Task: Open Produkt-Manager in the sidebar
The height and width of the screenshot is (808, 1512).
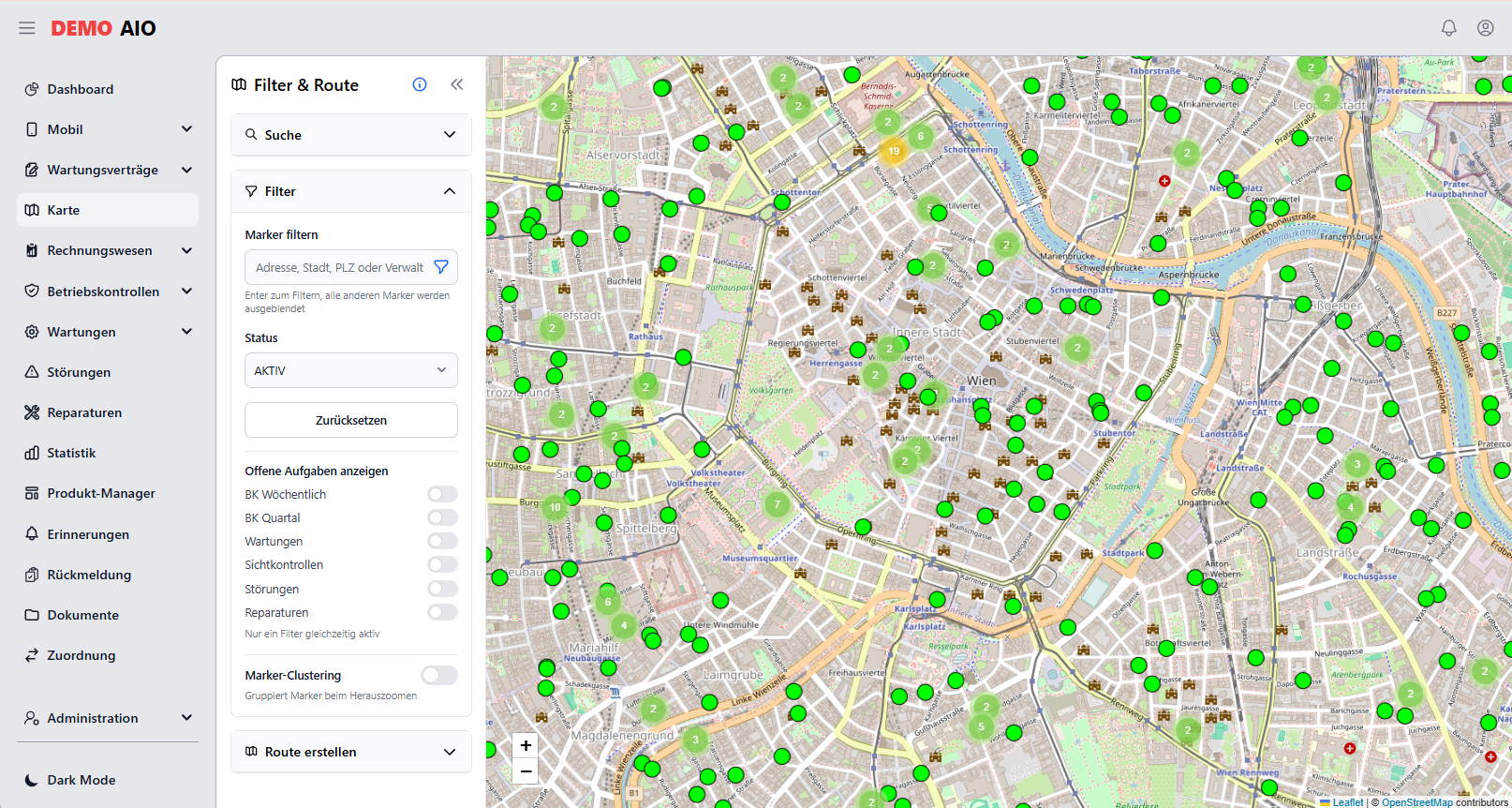Action: tap(108, 493)
